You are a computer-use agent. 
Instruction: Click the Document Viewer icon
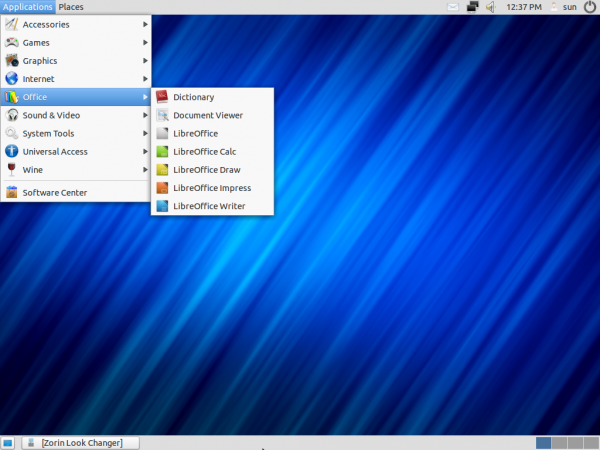pyautogui.click(x=162, y=115)
